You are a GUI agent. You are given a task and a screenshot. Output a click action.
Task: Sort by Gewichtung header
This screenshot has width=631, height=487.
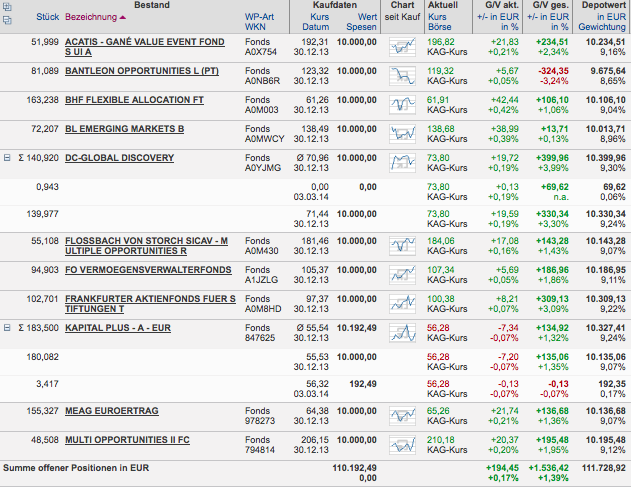(602, 27)
